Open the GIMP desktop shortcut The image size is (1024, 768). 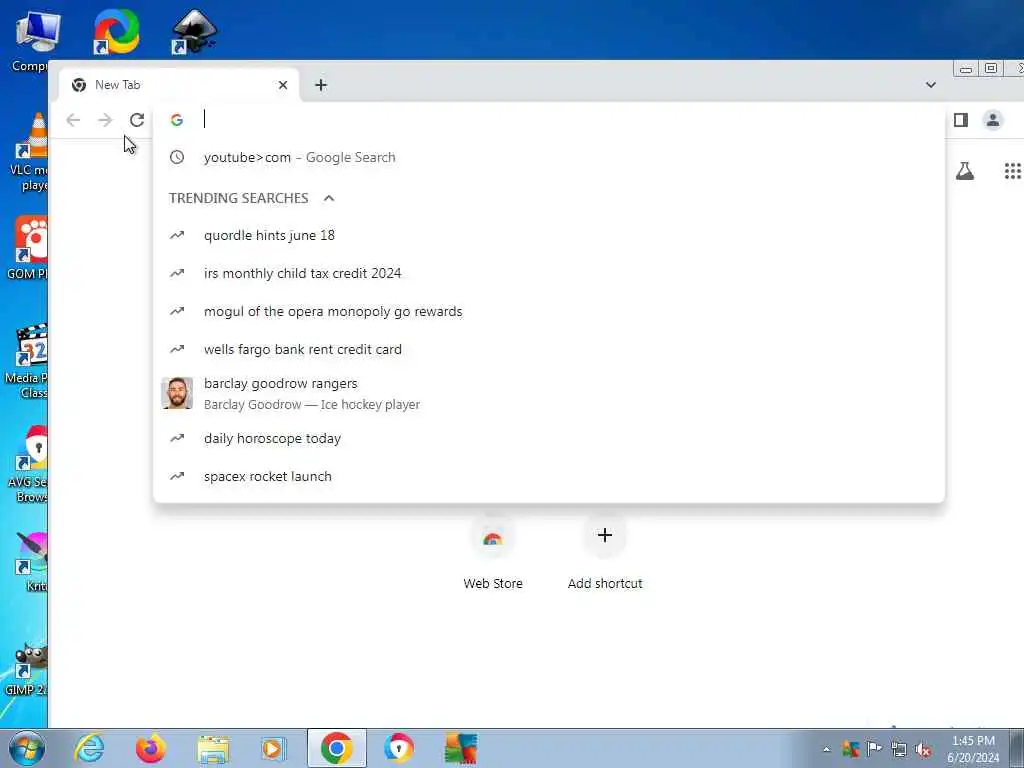point(26,669)
